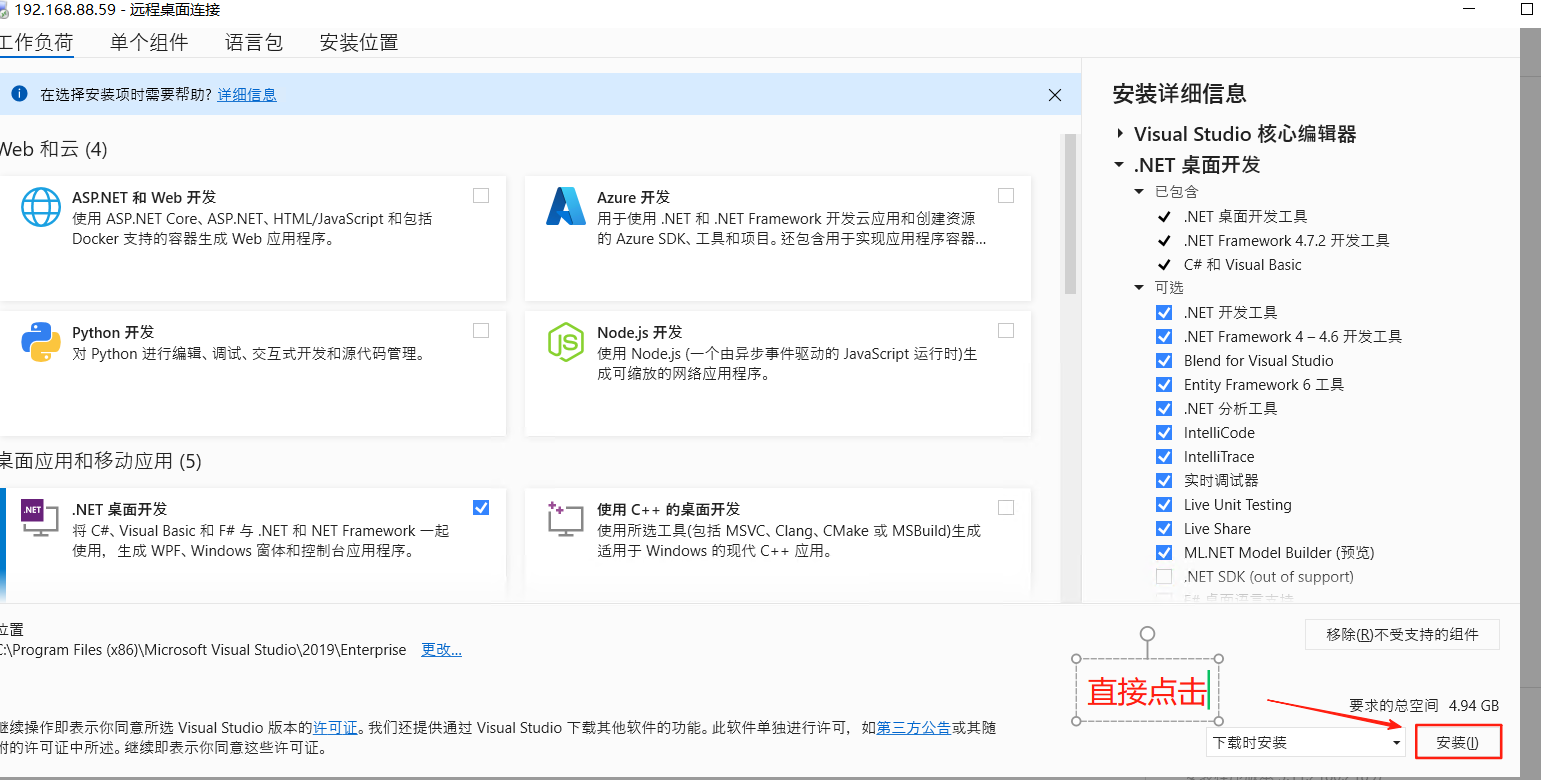
Task: Check the Azure 开发 workload checkbox
Action: [x=1006, y=196]
